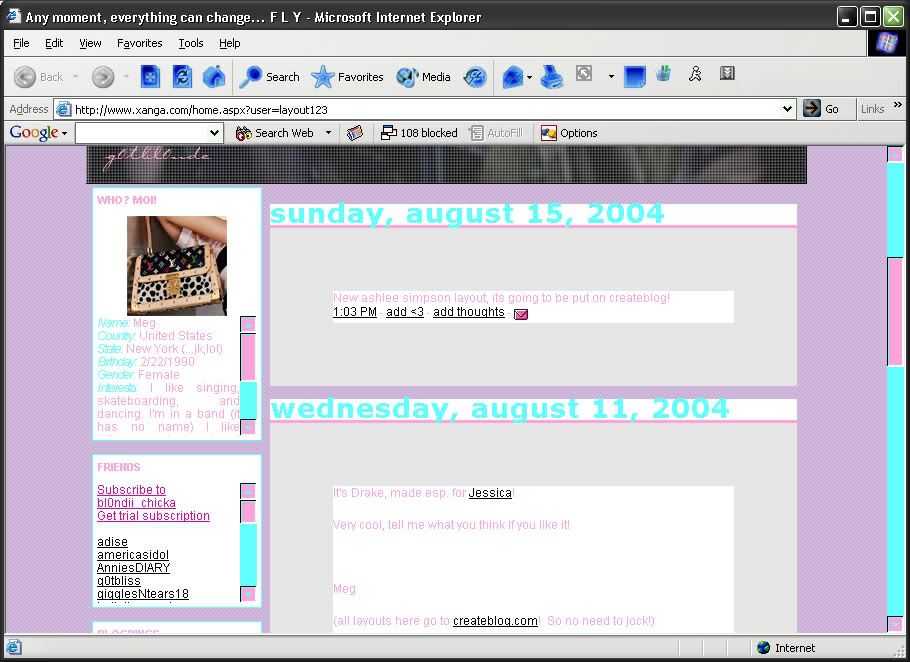910x662 pixels.
Task: Open the Media pane
Action: pos(423,77)
